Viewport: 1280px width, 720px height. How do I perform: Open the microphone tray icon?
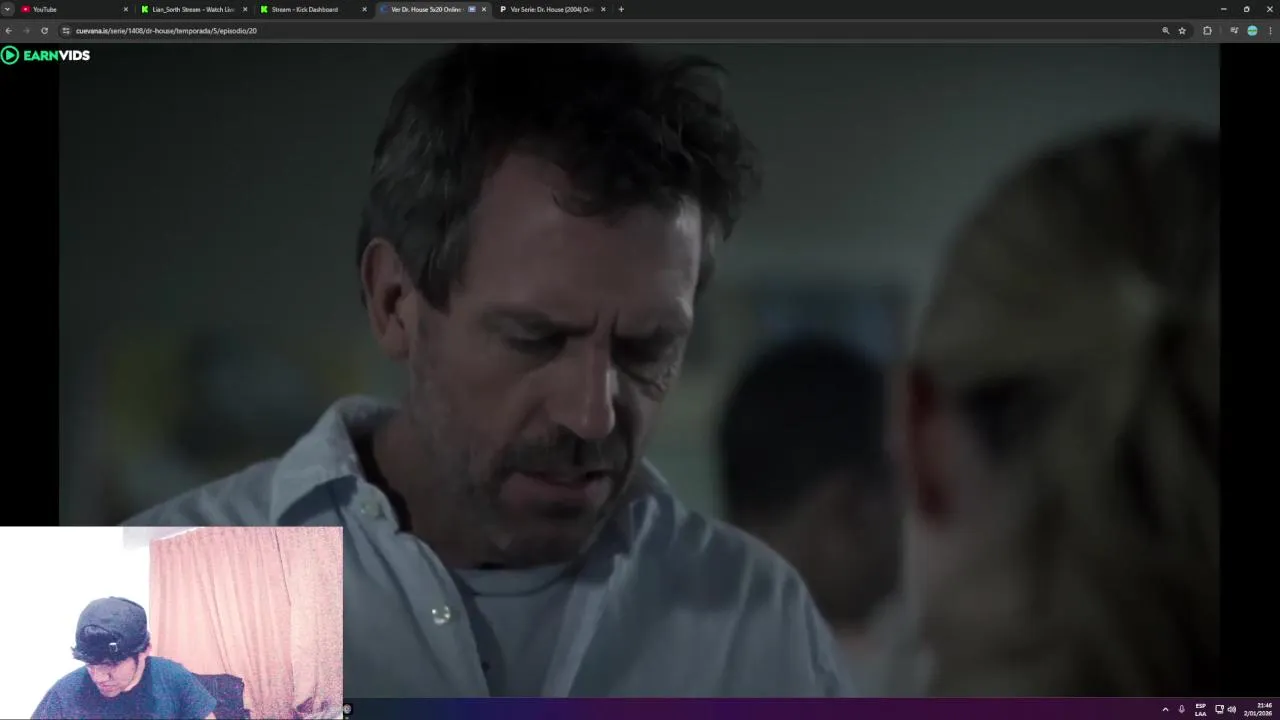click(x=1182, y=709)
